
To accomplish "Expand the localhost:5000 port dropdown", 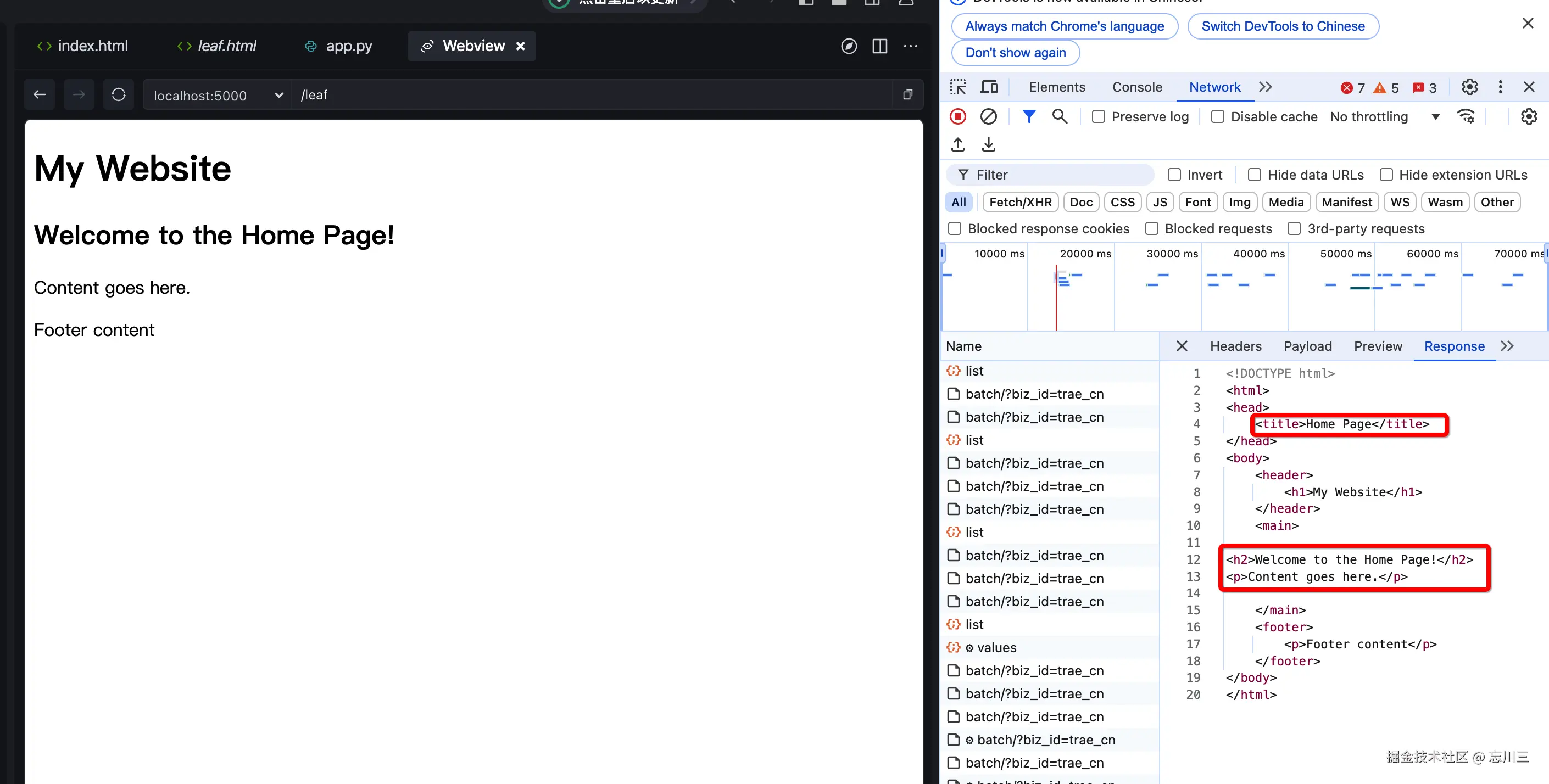I will click(278, 95).
